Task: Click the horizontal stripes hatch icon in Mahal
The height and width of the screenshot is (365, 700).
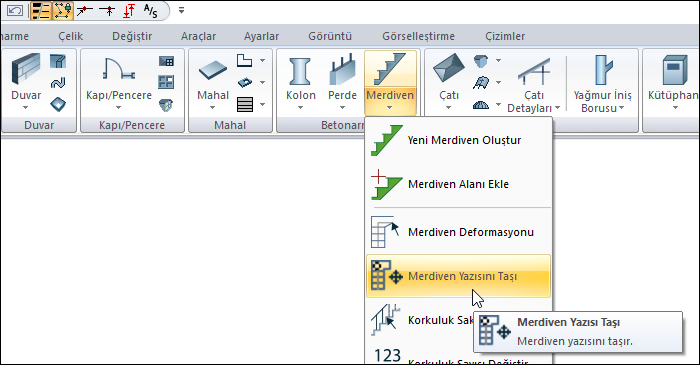Action: (245, 104)
